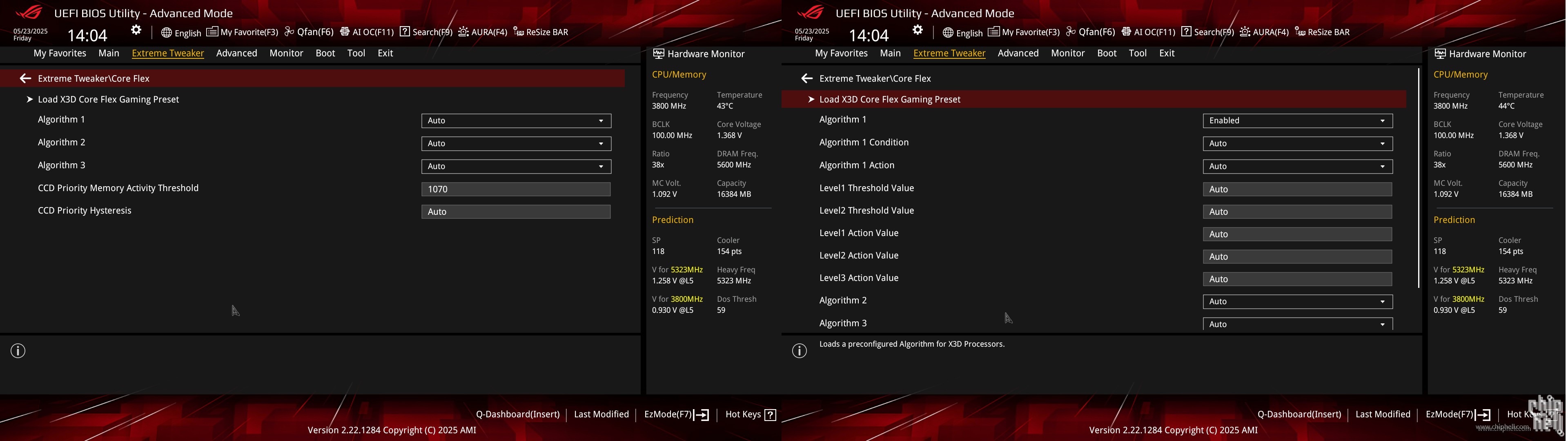The image size is (1568, 441).
Task: Click the settings gear icon in right BIOS screen
Action: tap(917, 30)
